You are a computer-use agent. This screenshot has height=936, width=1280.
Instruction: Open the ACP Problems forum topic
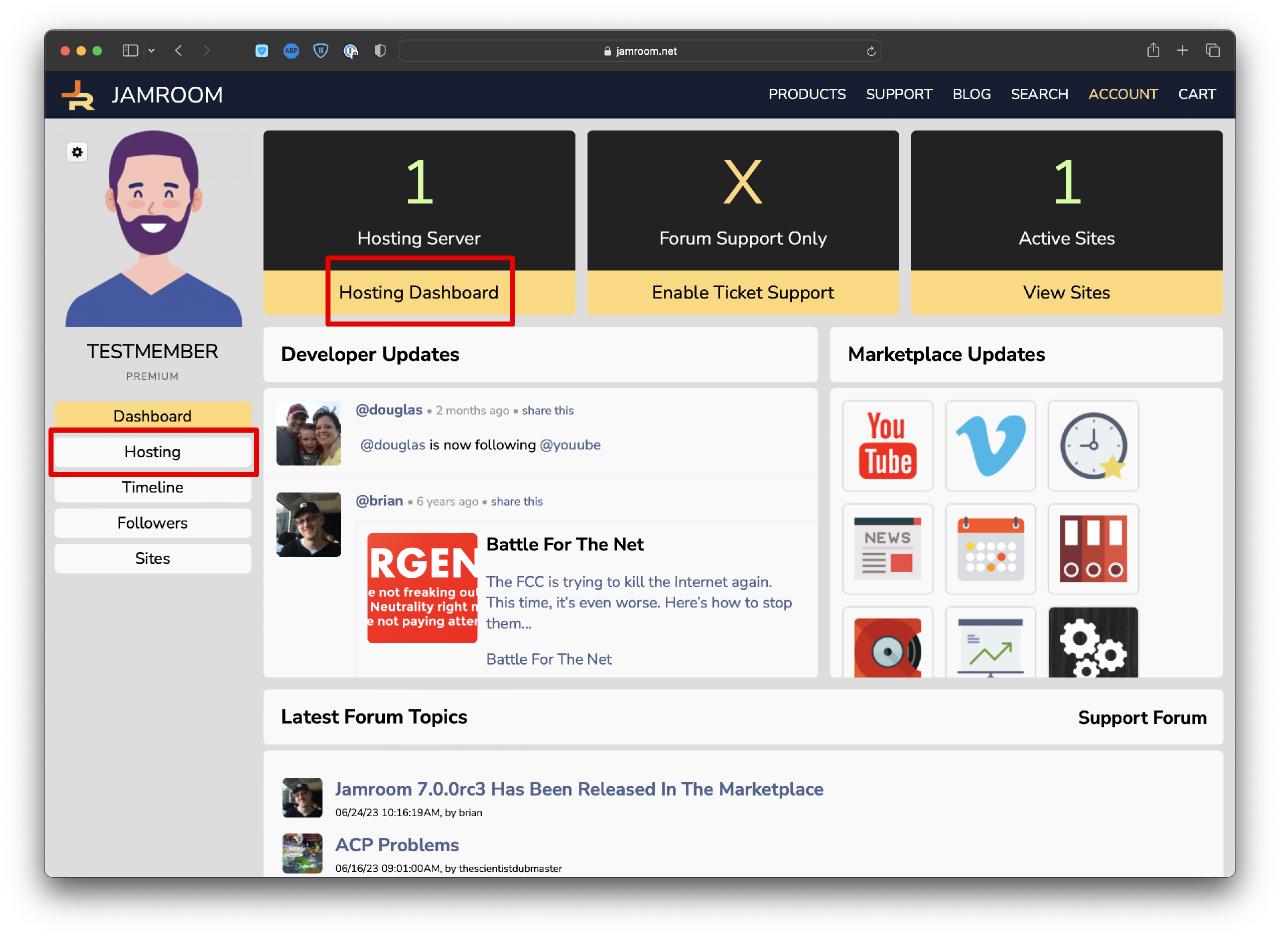point(397,845)
